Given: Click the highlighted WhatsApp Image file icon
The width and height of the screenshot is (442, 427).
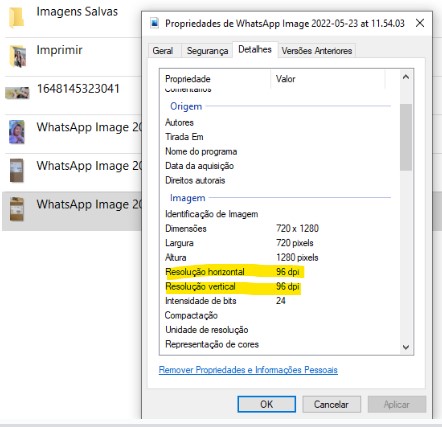Looking at the screenshot, I should click(17, 209).
